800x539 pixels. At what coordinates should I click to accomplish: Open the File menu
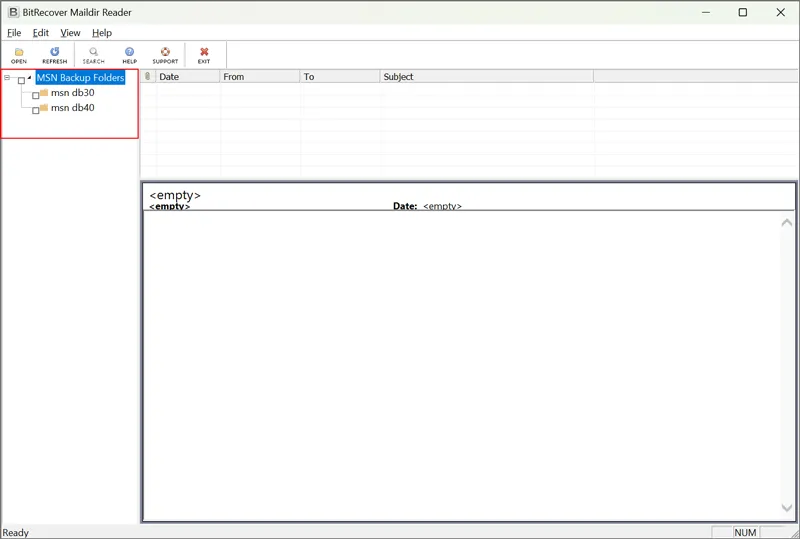[x=14, y=33]
